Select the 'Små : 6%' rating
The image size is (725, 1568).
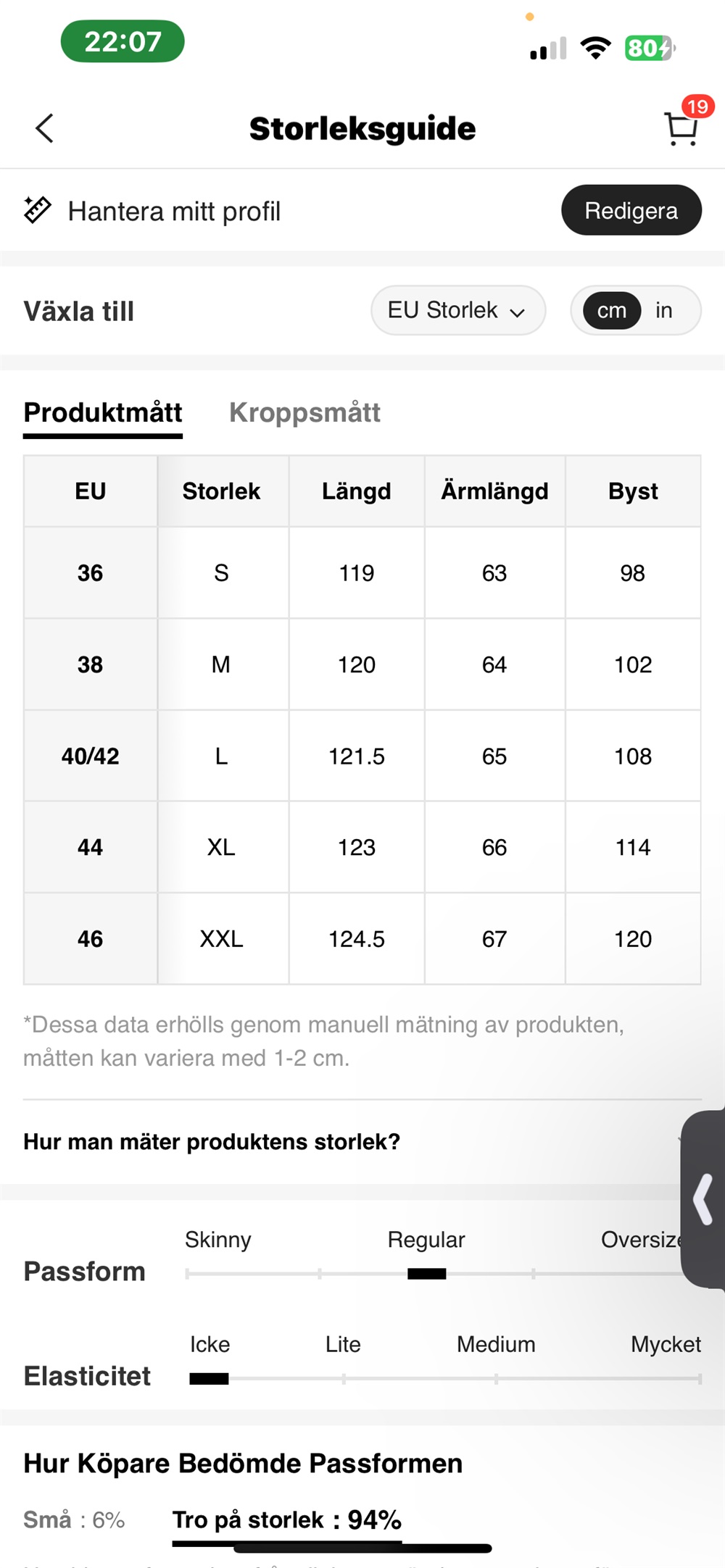pos(74,1519)
